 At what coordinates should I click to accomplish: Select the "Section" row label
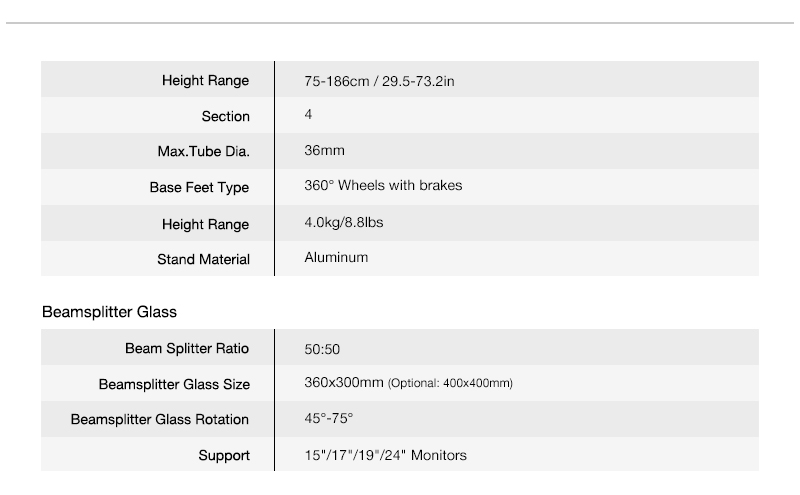[x=225, y=116]
